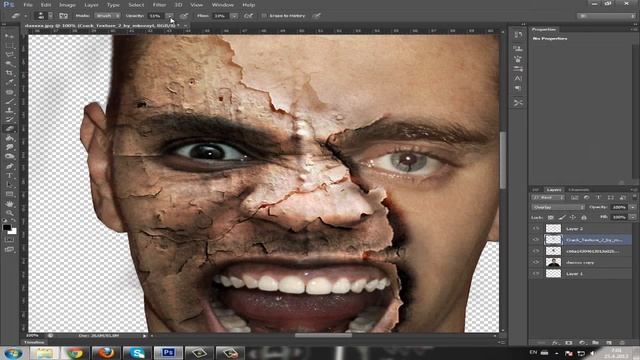Viewport: 640px width, 360px height.
Task: Open the tool preset picker arrow
Action: point(25,16)
